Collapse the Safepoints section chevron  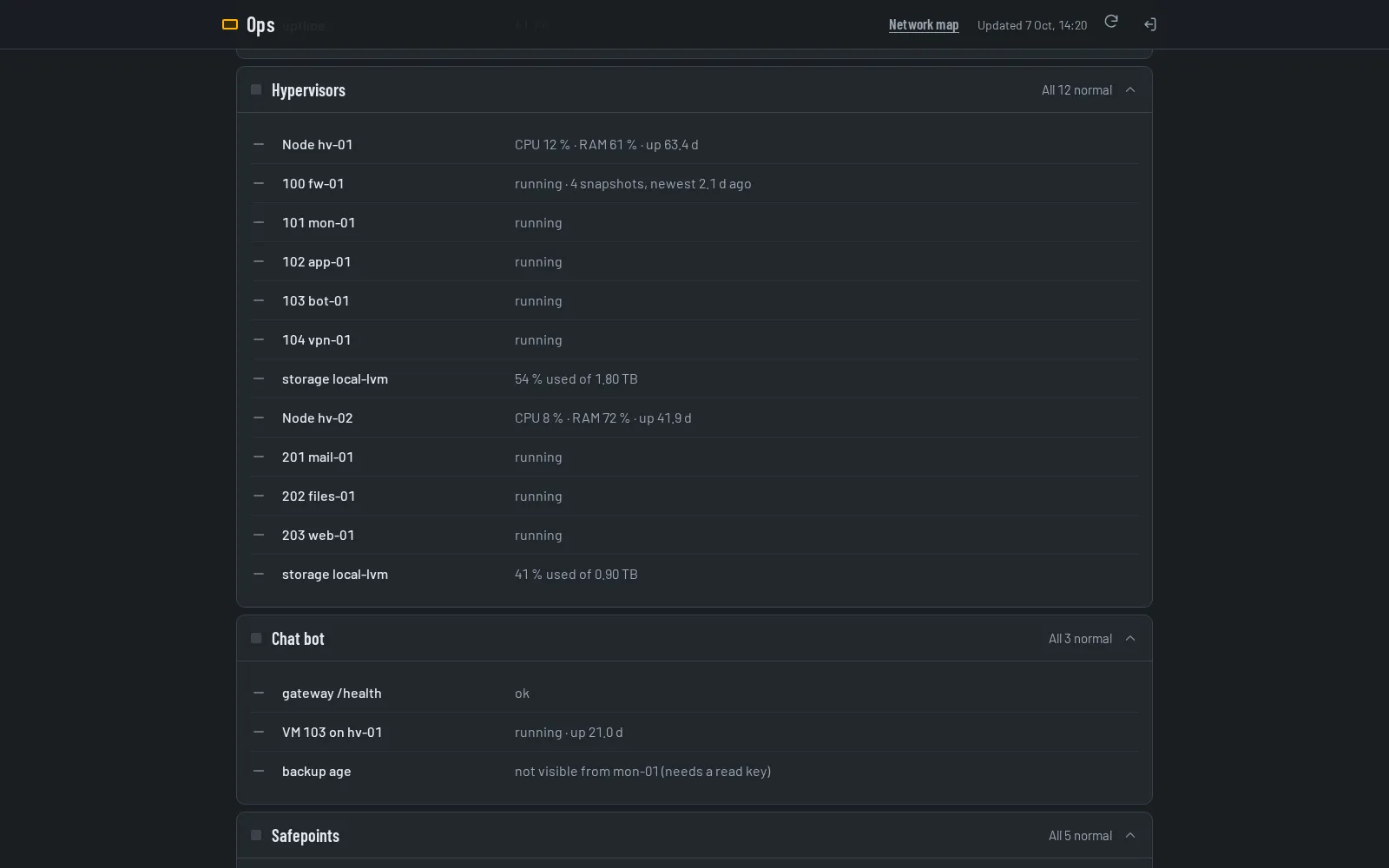1130,835
